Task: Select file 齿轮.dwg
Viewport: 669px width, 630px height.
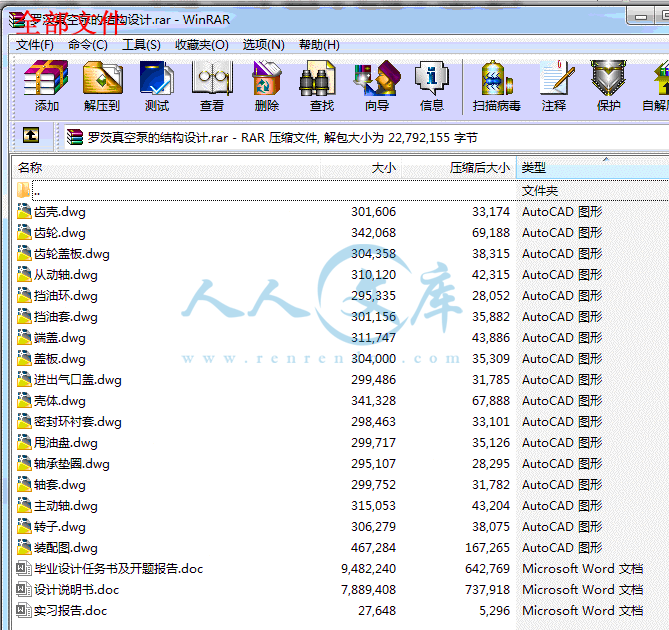Action: pos(60,232)
